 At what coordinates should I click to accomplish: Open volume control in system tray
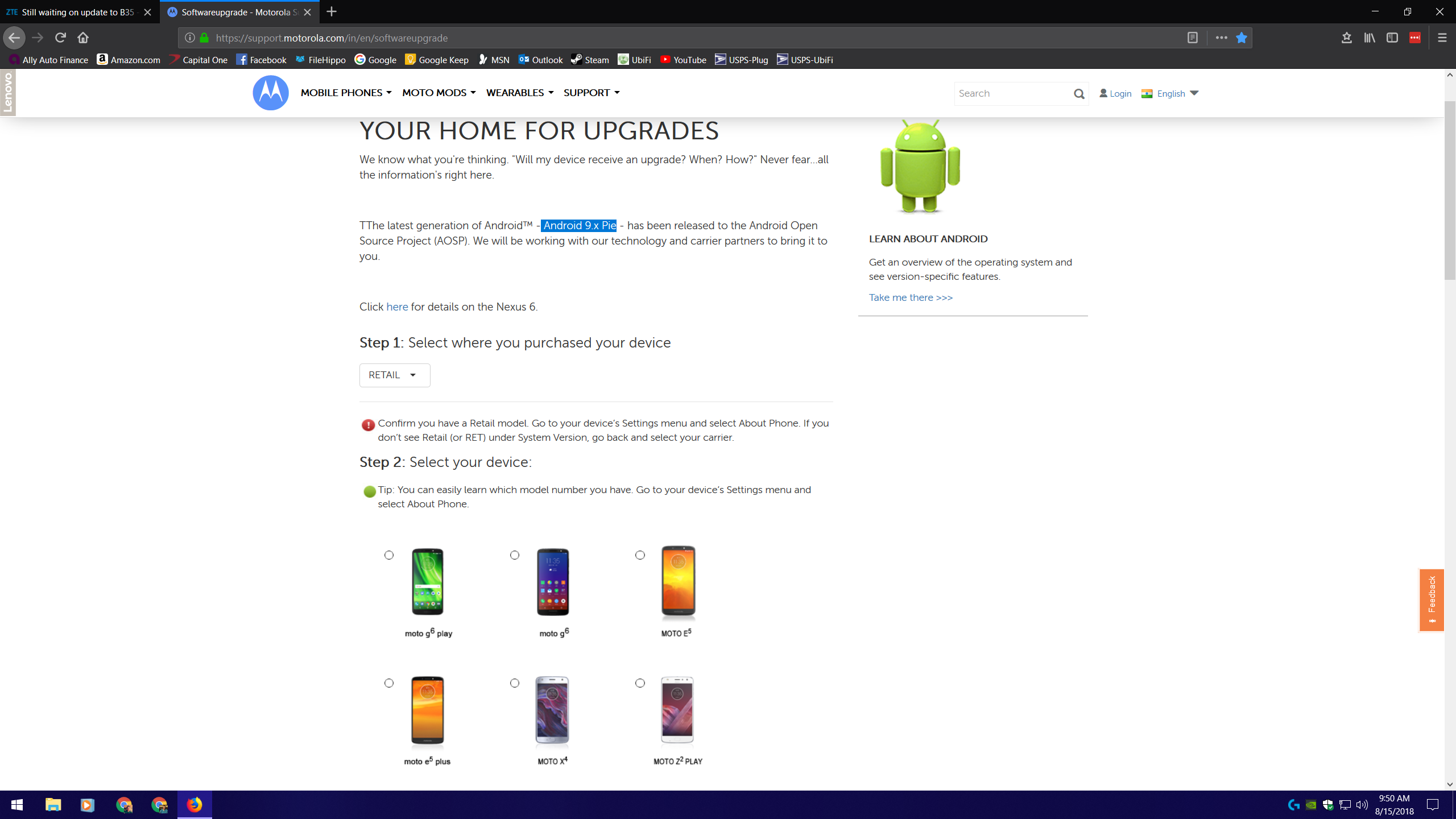click(1362, 805)
